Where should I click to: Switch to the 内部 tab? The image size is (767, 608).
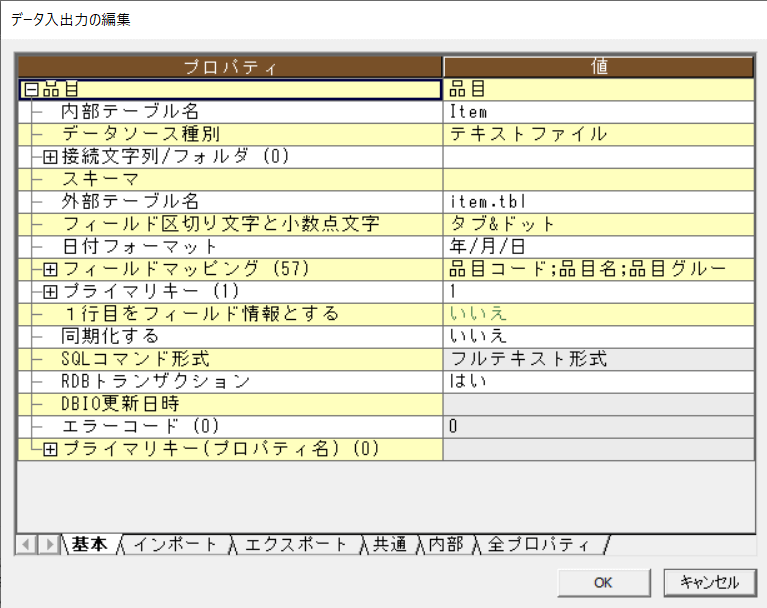(446, 544)
